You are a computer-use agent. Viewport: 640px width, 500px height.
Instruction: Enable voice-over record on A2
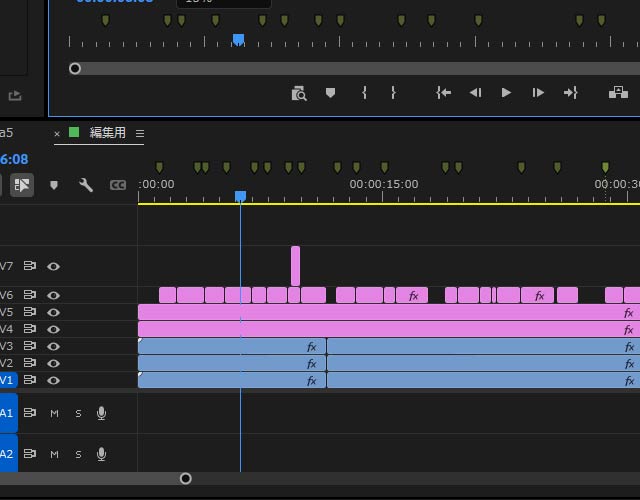[101, 454]
